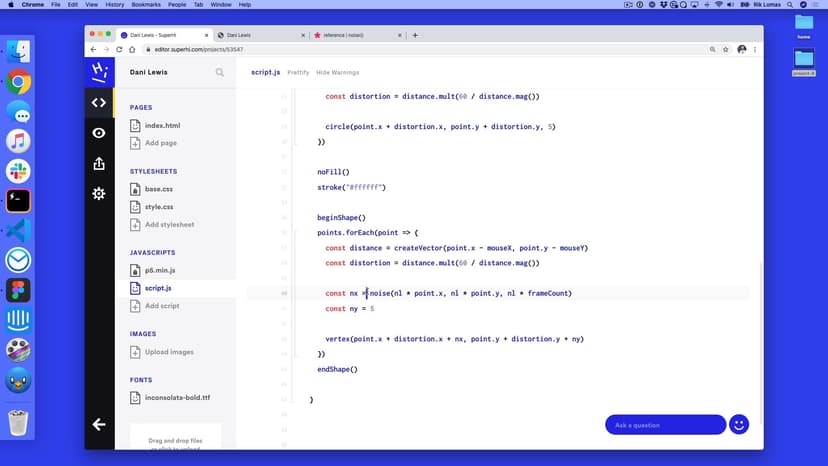This screenshot has height=466, width=828.
Task: Click the Ask a question input field
Action: [x=665, y=425]
